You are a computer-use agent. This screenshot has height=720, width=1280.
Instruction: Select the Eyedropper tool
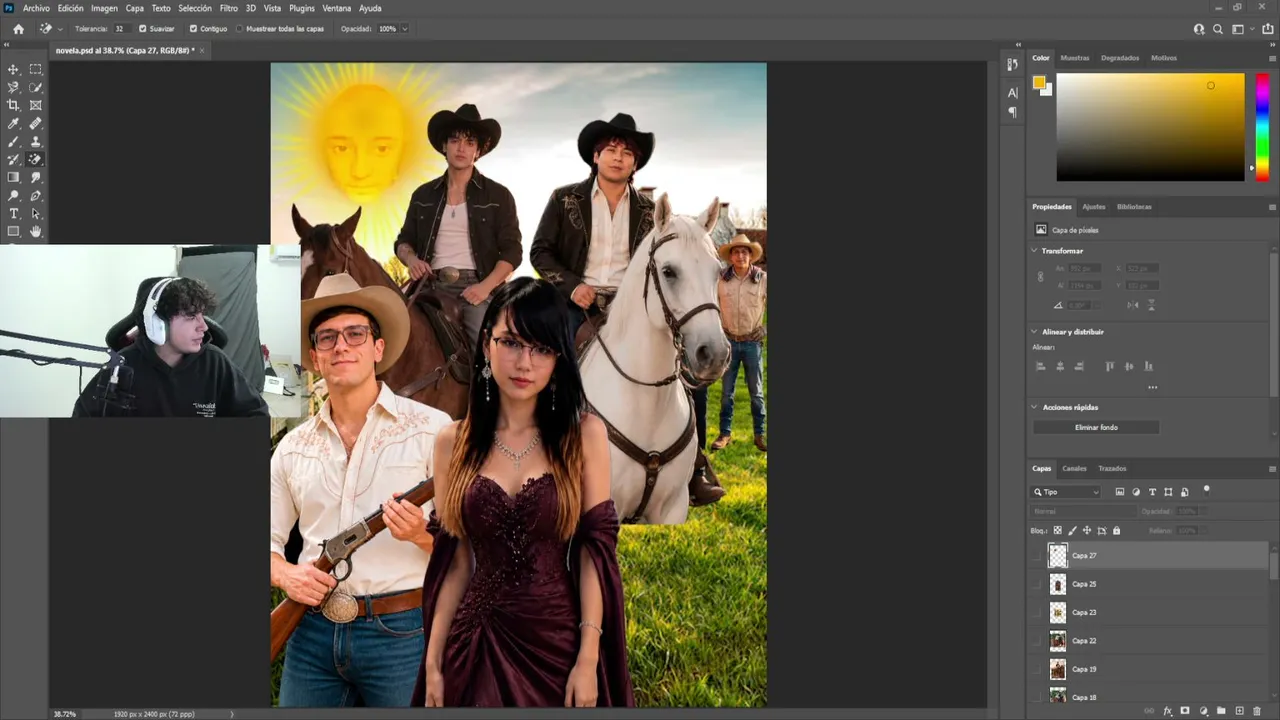point(13,123)
